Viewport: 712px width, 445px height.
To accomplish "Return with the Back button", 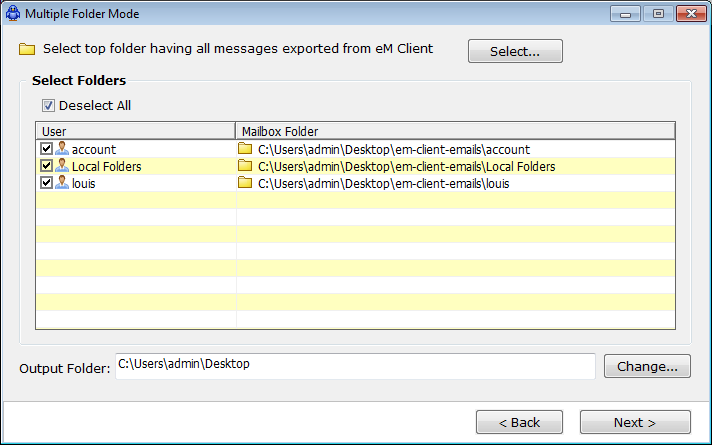I will 519,422.
